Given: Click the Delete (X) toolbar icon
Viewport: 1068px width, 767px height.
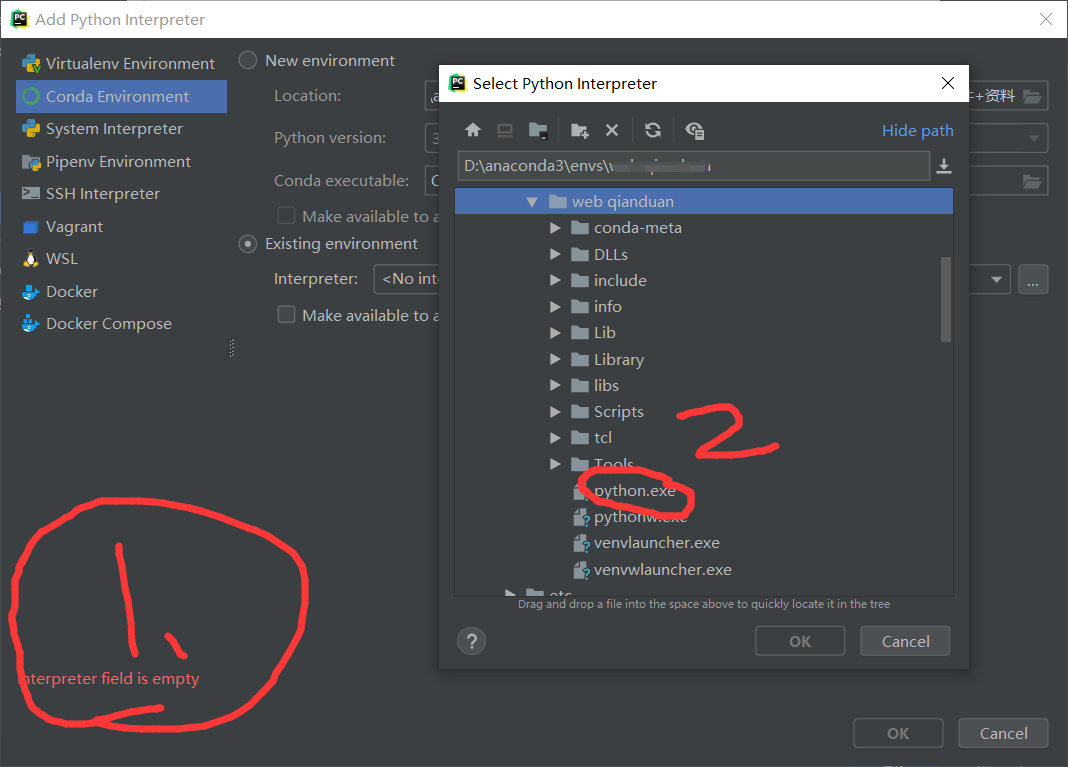Looking at the screenshot, I should (x=612, y=130).
